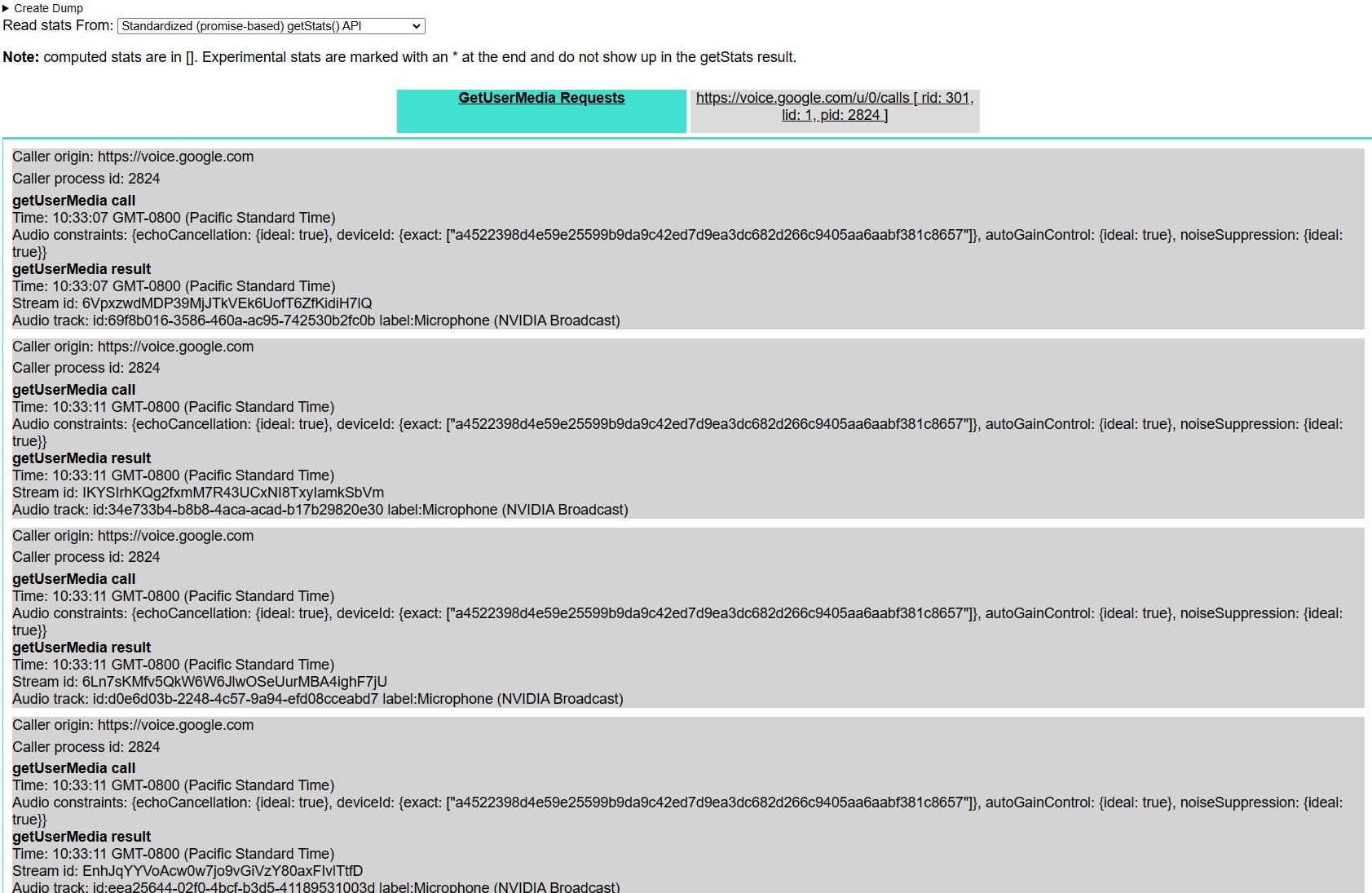Click the first getUserMedia call heading
Screen dimensions: 1372x893
coord(73,200)
